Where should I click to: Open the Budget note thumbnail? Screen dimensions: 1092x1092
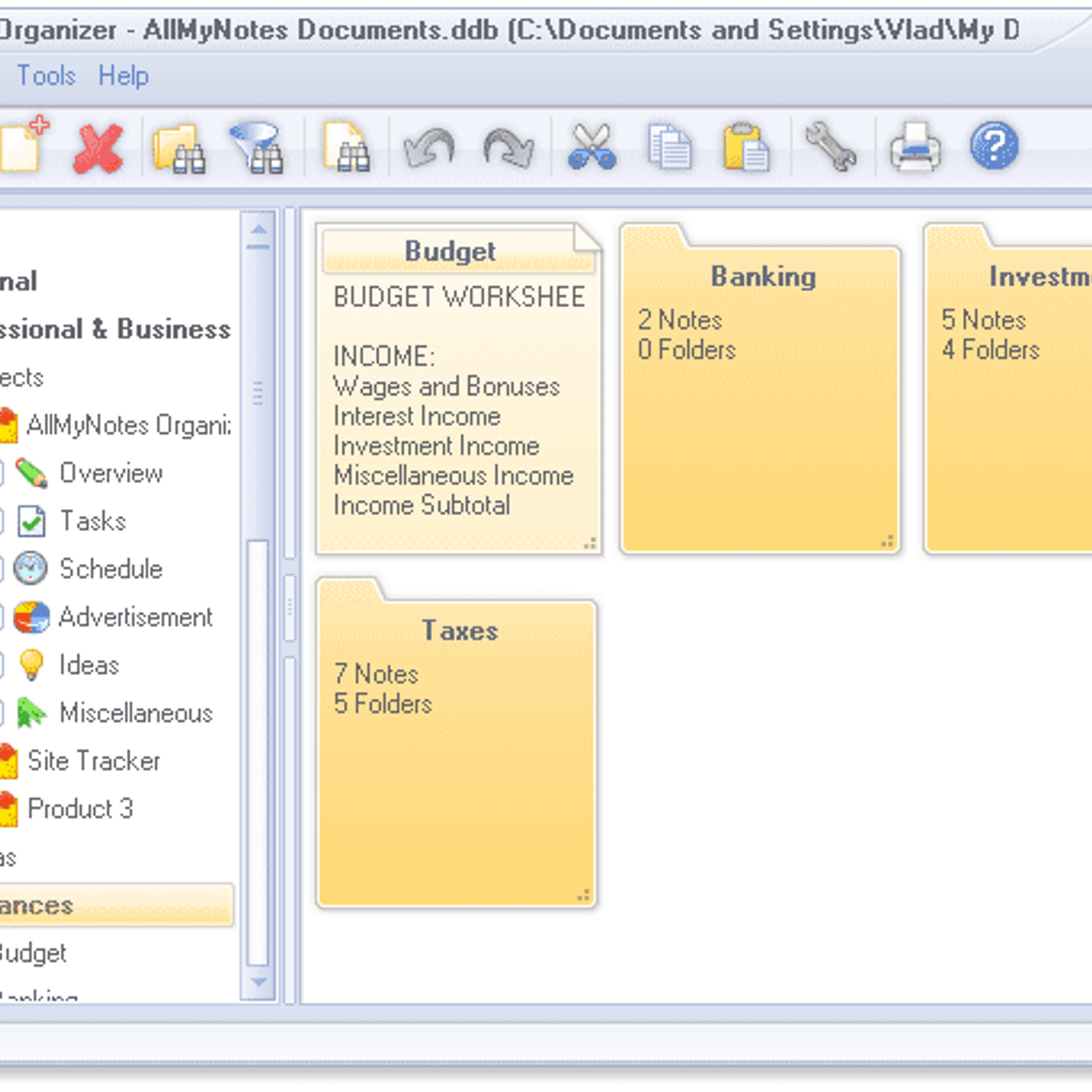pos(459,389)
